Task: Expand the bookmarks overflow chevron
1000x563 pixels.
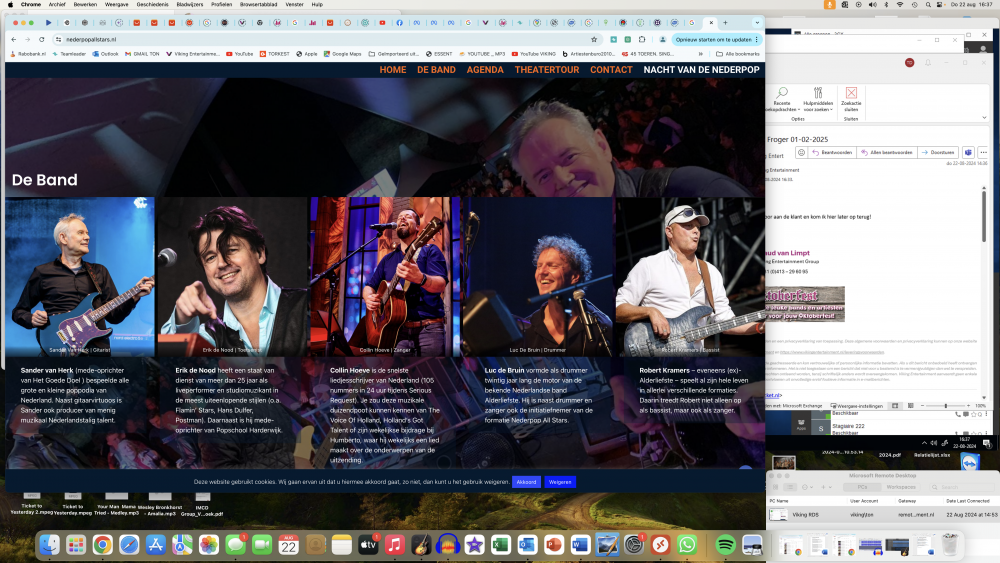Action: [x=701, y=54]
